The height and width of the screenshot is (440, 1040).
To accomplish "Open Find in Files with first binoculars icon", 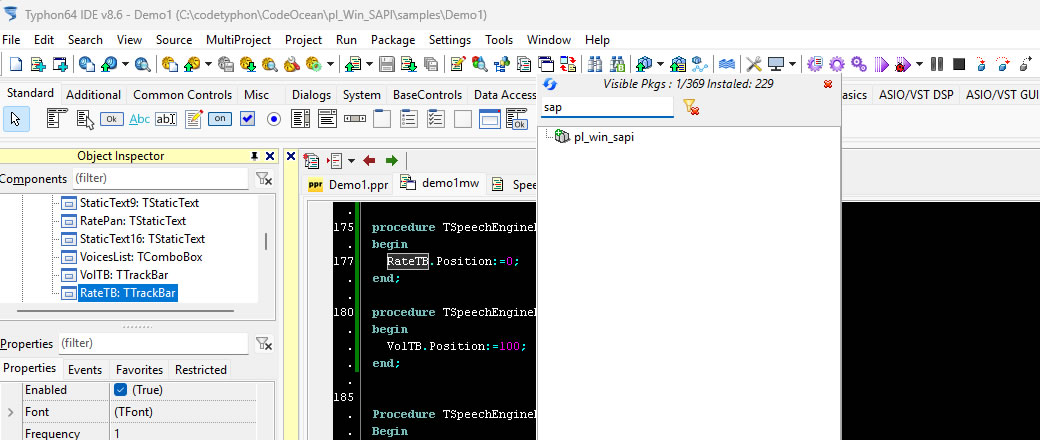I will tap(595, 64).
